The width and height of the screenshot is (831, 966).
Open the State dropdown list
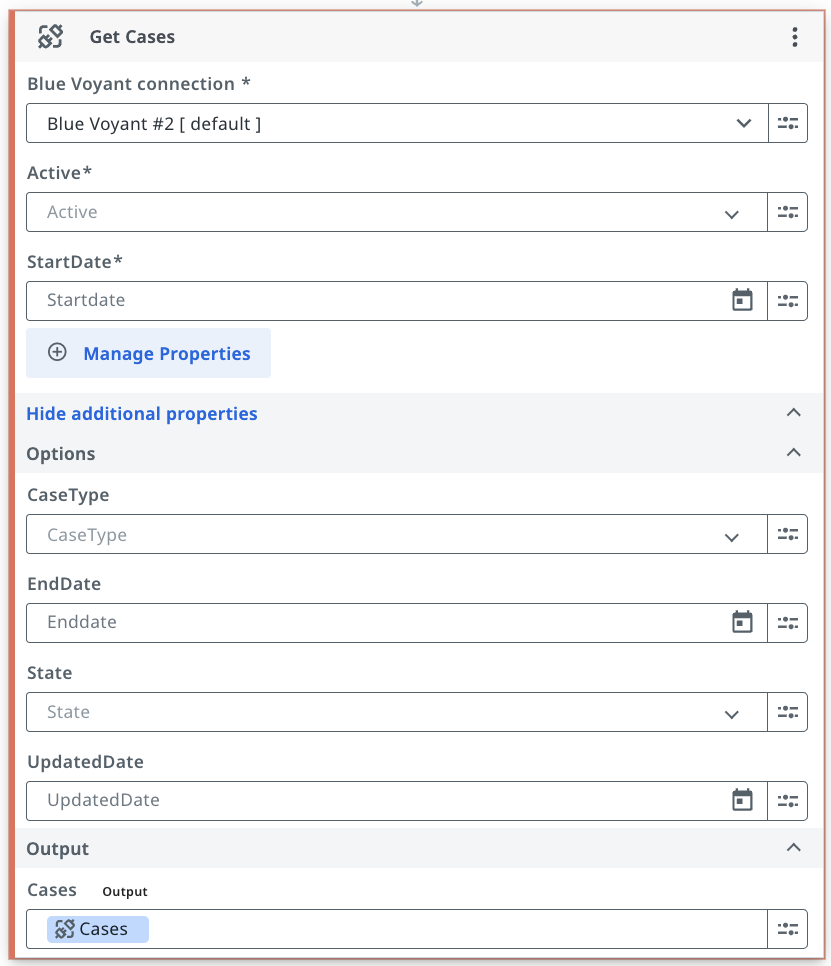[x=397, y=712]
